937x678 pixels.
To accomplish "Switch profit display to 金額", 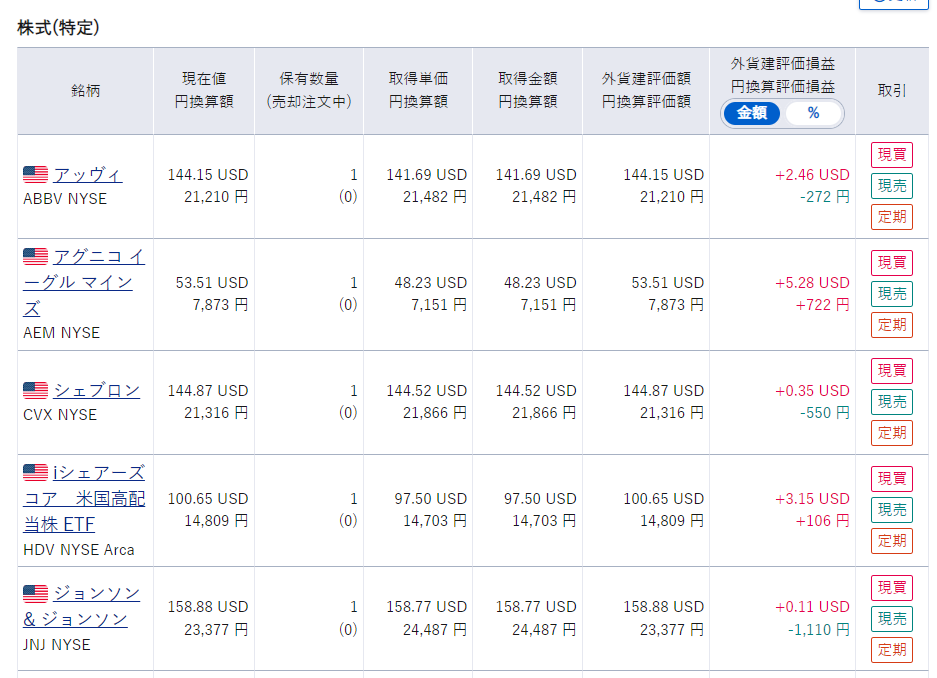I will 752,113.
